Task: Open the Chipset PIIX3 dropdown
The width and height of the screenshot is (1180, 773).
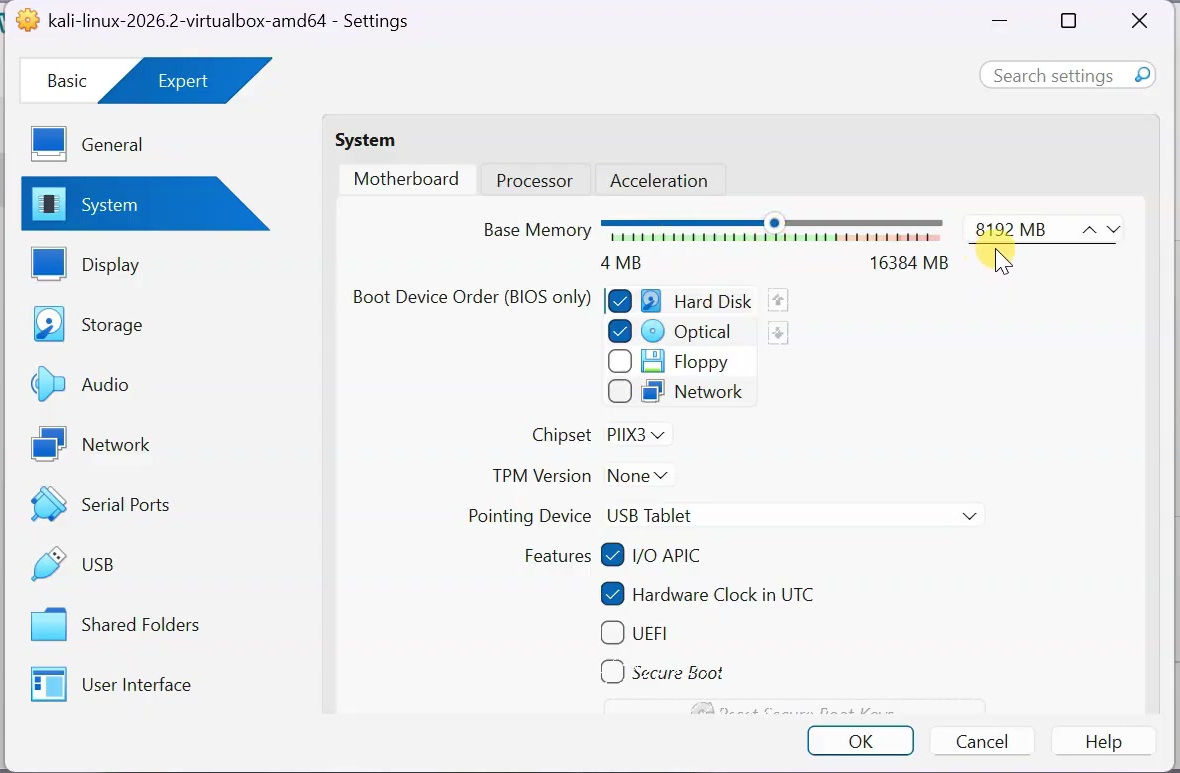Action: pos(636,435)
